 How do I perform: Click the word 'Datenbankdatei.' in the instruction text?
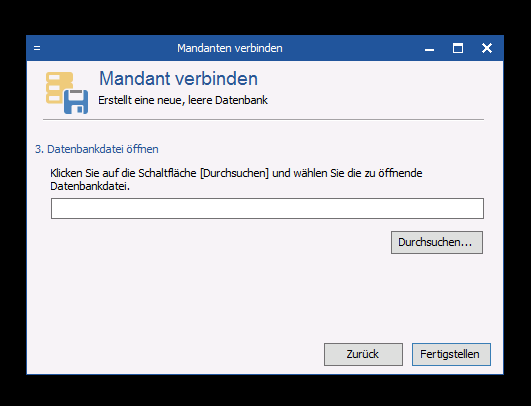90,186
